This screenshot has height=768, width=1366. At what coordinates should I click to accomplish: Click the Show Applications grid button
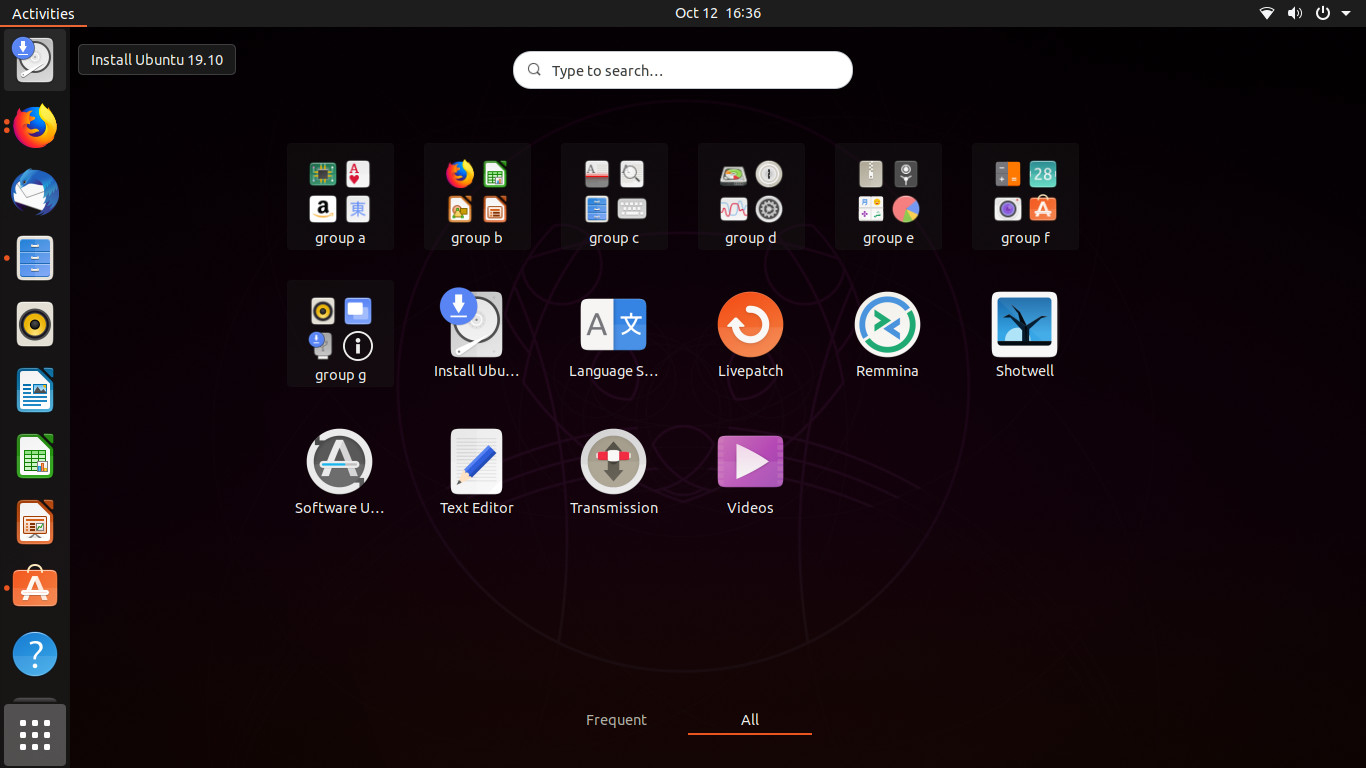click(35, 735)
